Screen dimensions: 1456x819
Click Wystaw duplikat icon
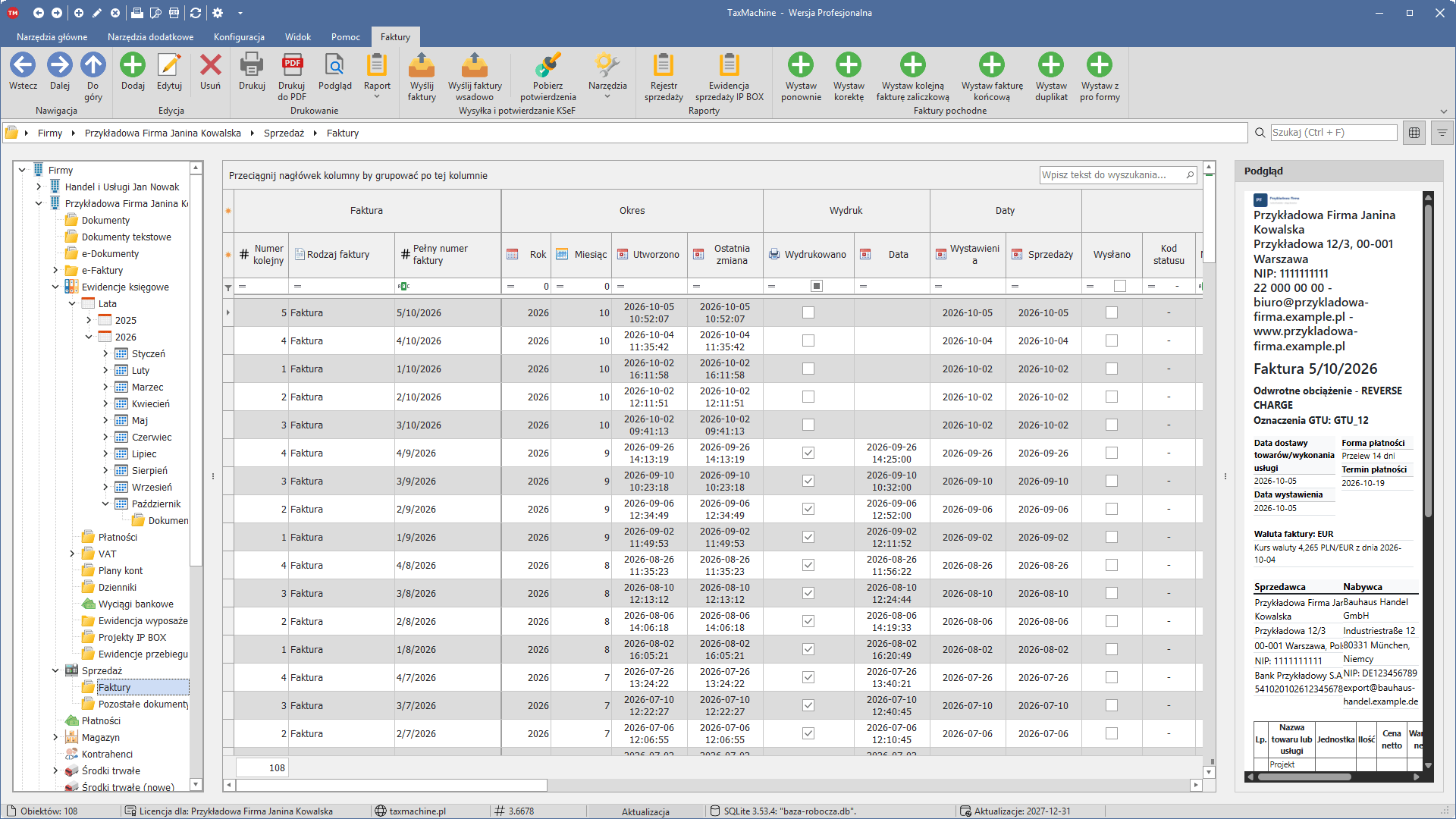pyautogui.click(x=1051, y=65)
